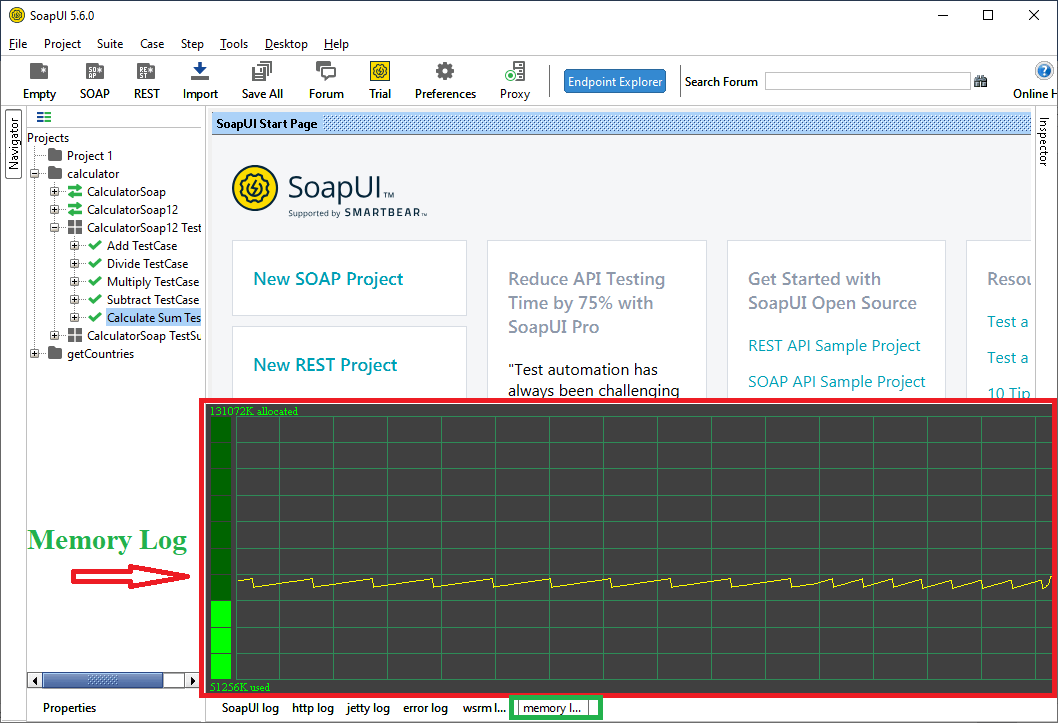This screenshot has width=1058, height=723.
Task: Switch to the jetty log tab
Action: [x=368, y=708]
